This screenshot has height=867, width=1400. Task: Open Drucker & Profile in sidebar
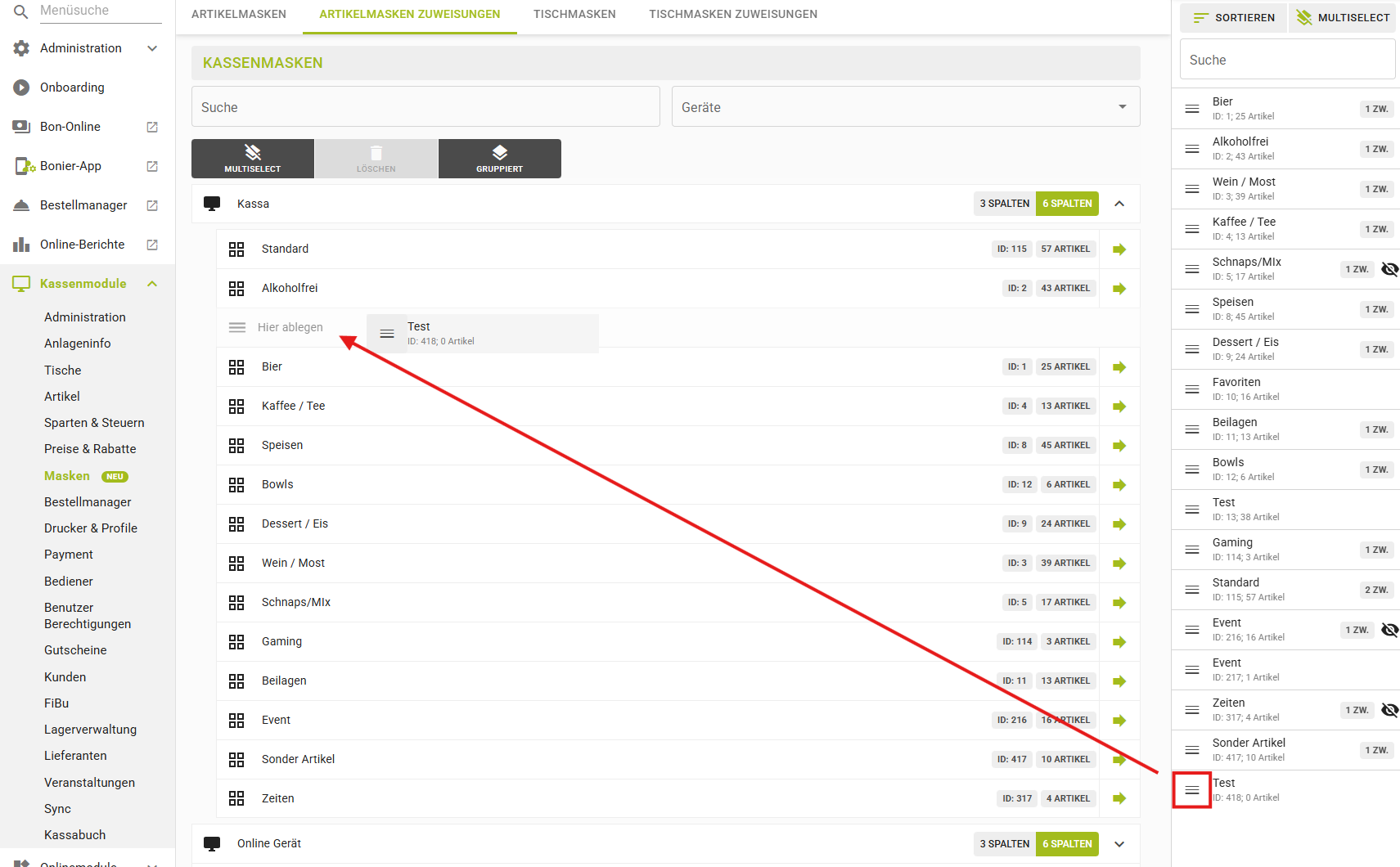pos(91,528)
